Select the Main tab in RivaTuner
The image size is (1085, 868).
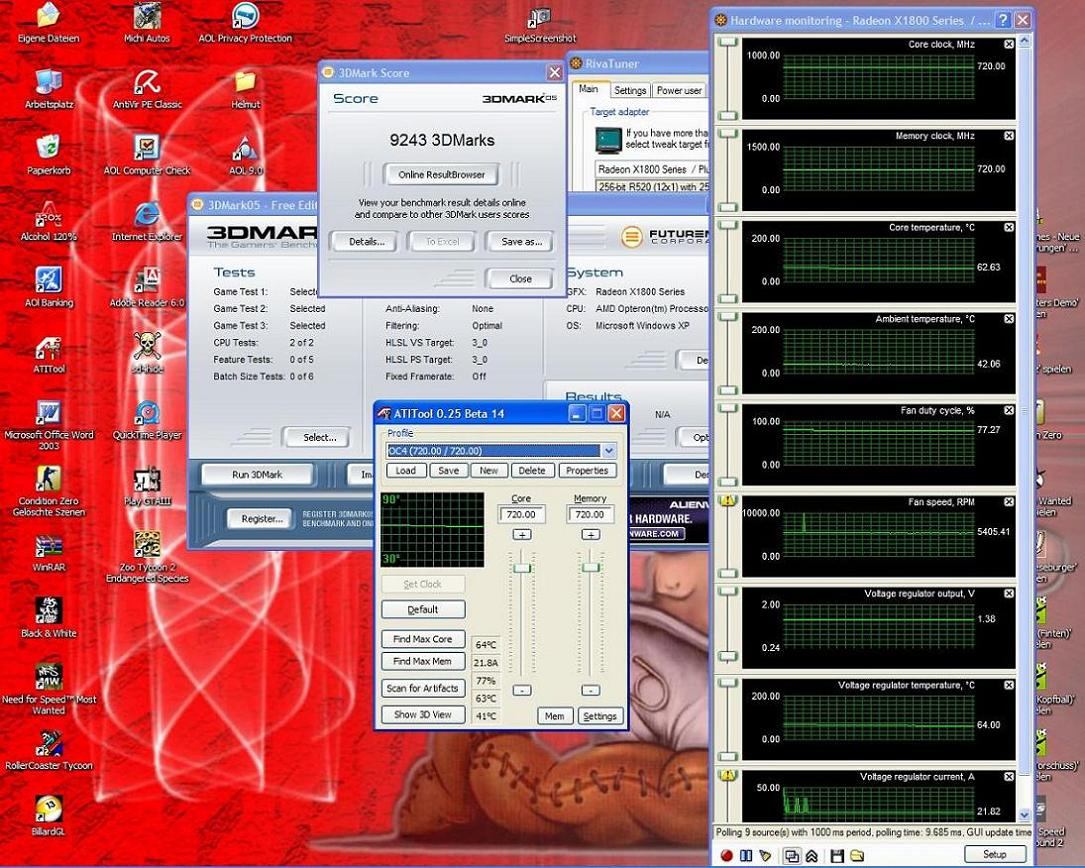pos(589,89)
